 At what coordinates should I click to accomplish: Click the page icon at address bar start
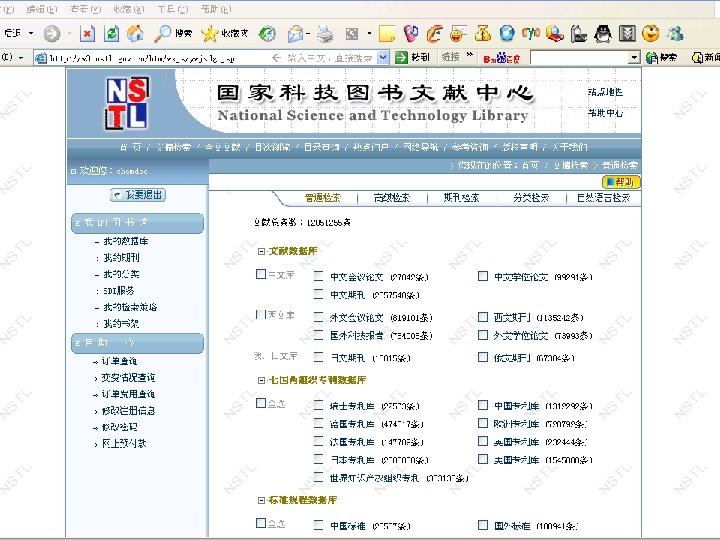pos(41,58)
